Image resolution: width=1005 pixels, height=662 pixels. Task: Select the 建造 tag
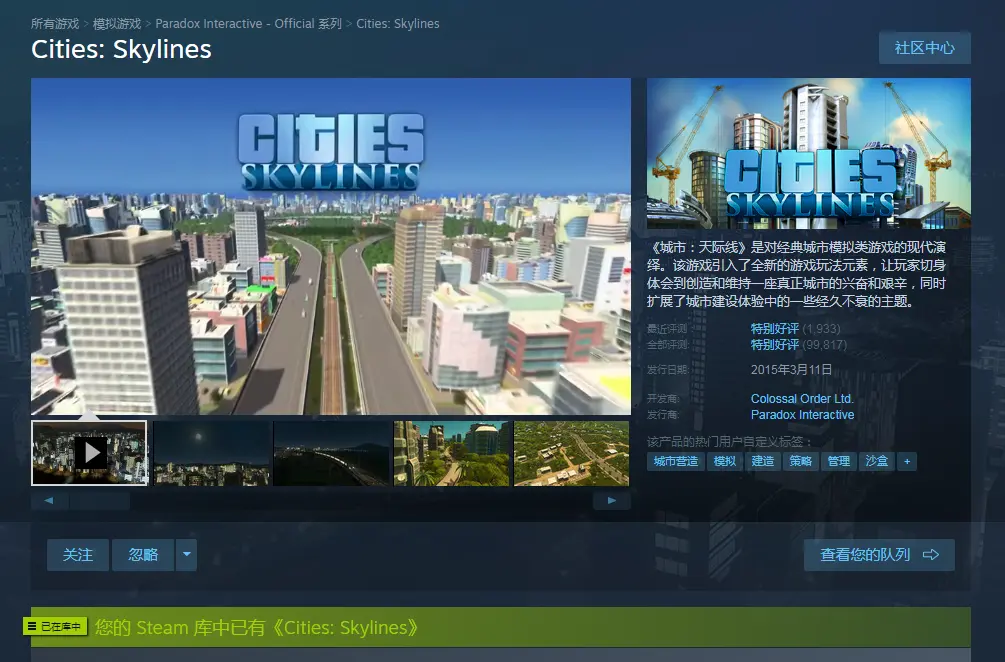click(x=762, y=461)
